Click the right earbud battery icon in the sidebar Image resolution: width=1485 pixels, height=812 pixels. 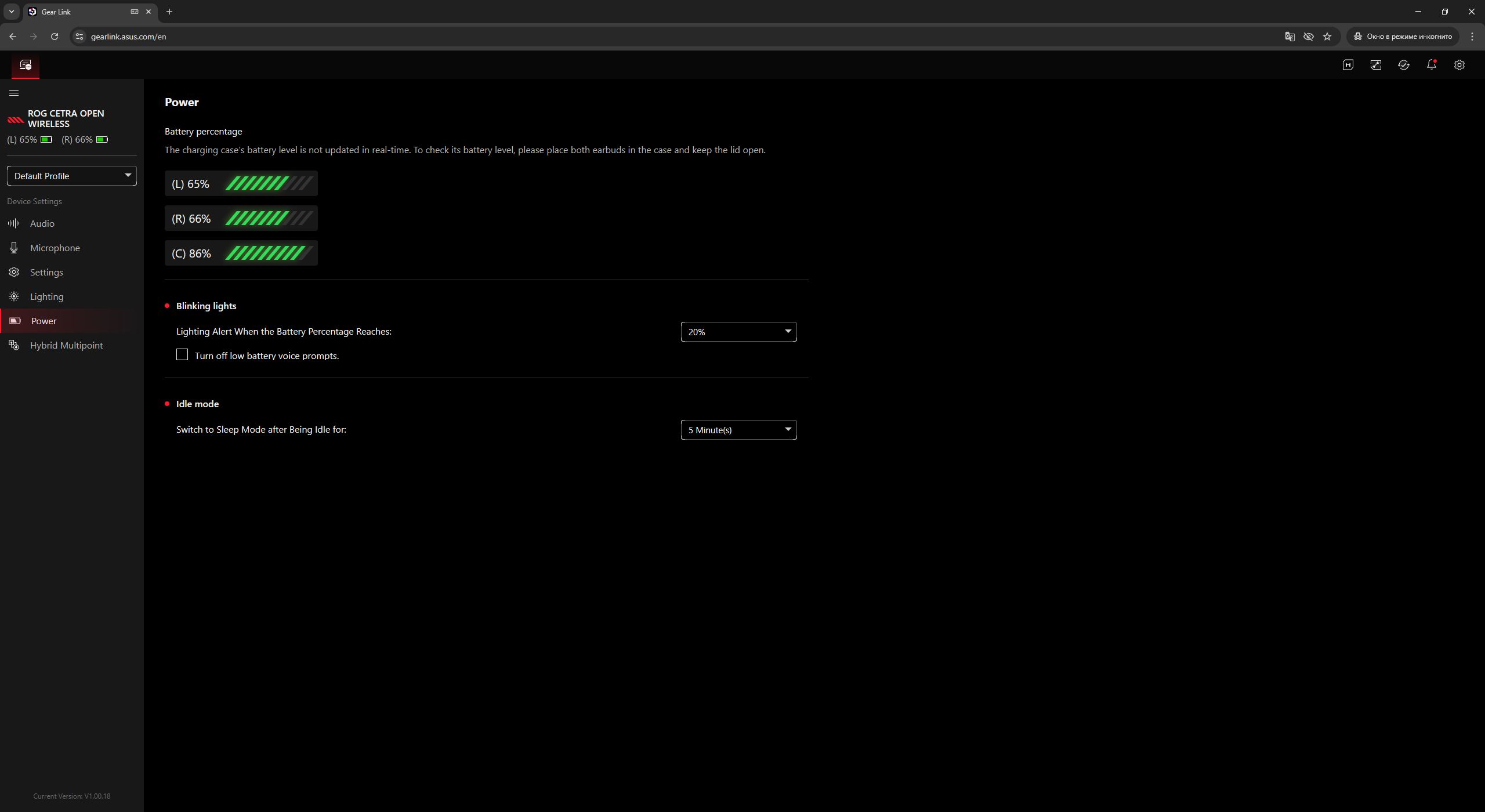click(102, 140)
